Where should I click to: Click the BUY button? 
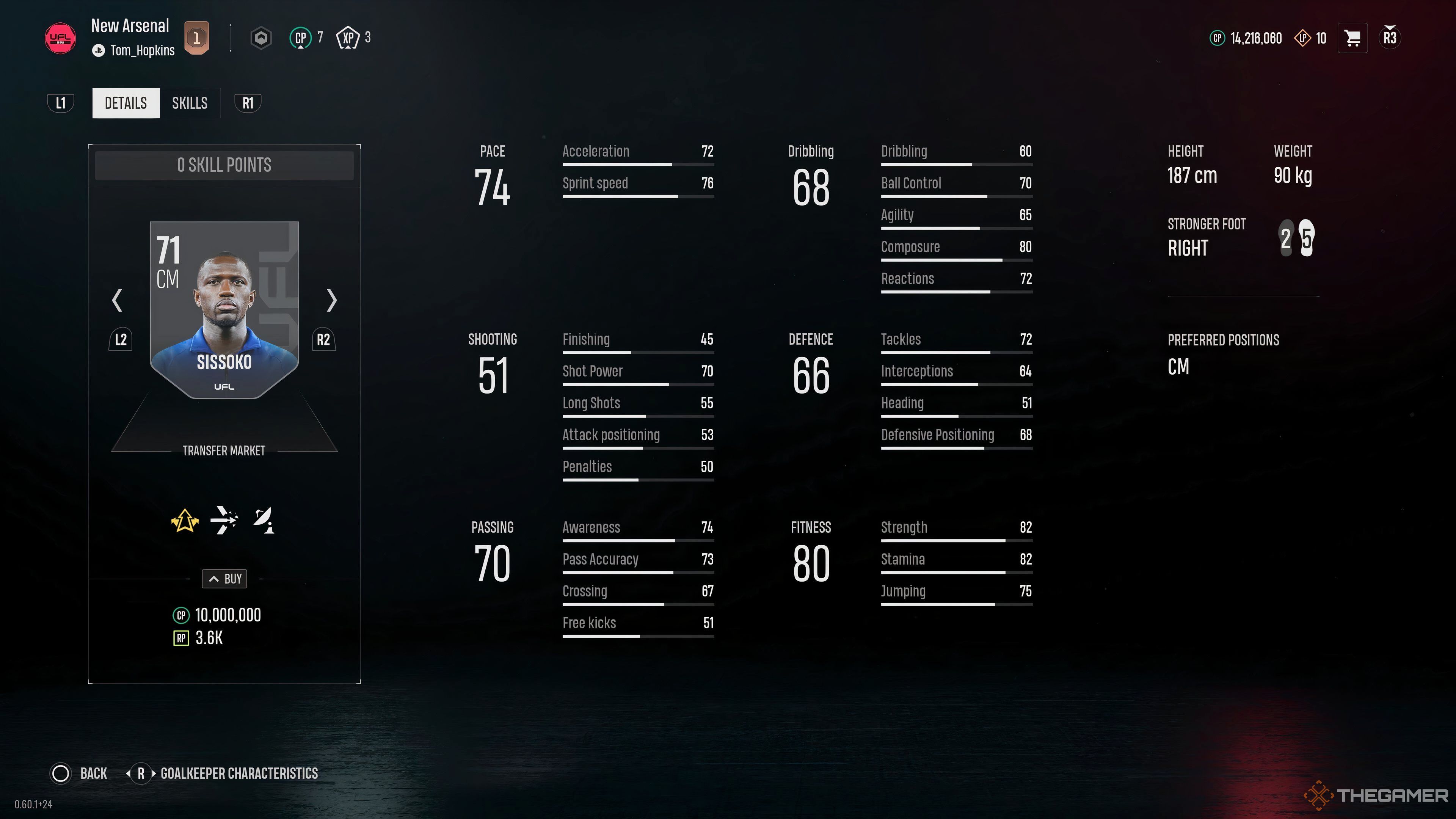click(225, 578)
